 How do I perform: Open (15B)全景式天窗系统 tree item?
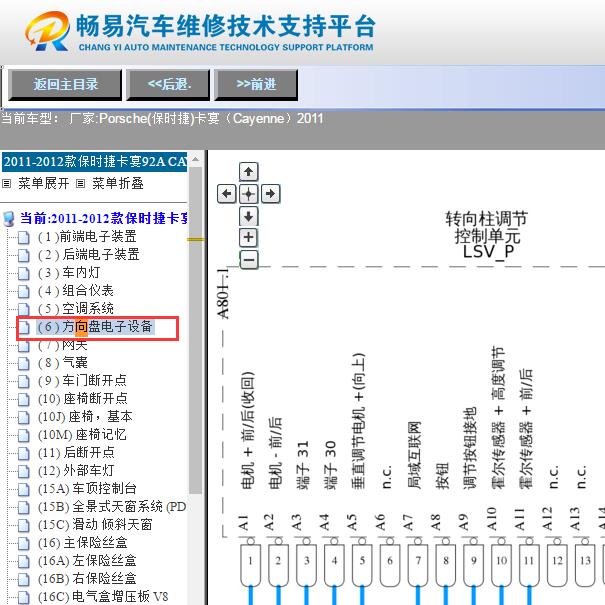tap(112, 507)
